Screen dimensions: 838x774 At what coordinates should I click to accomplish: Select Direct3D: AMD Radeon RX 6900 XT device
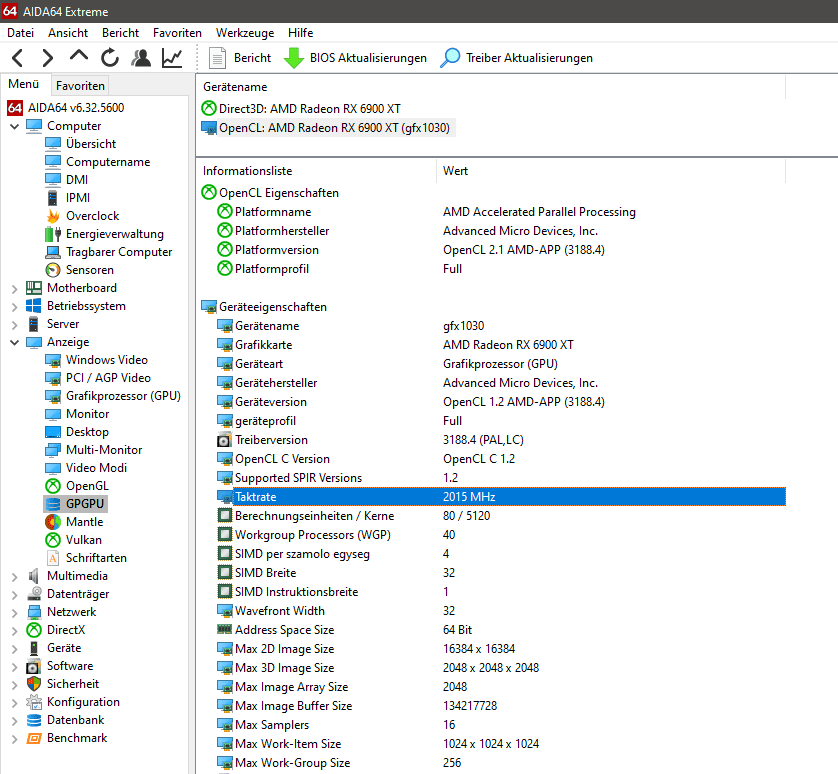[x=301, y=109]
